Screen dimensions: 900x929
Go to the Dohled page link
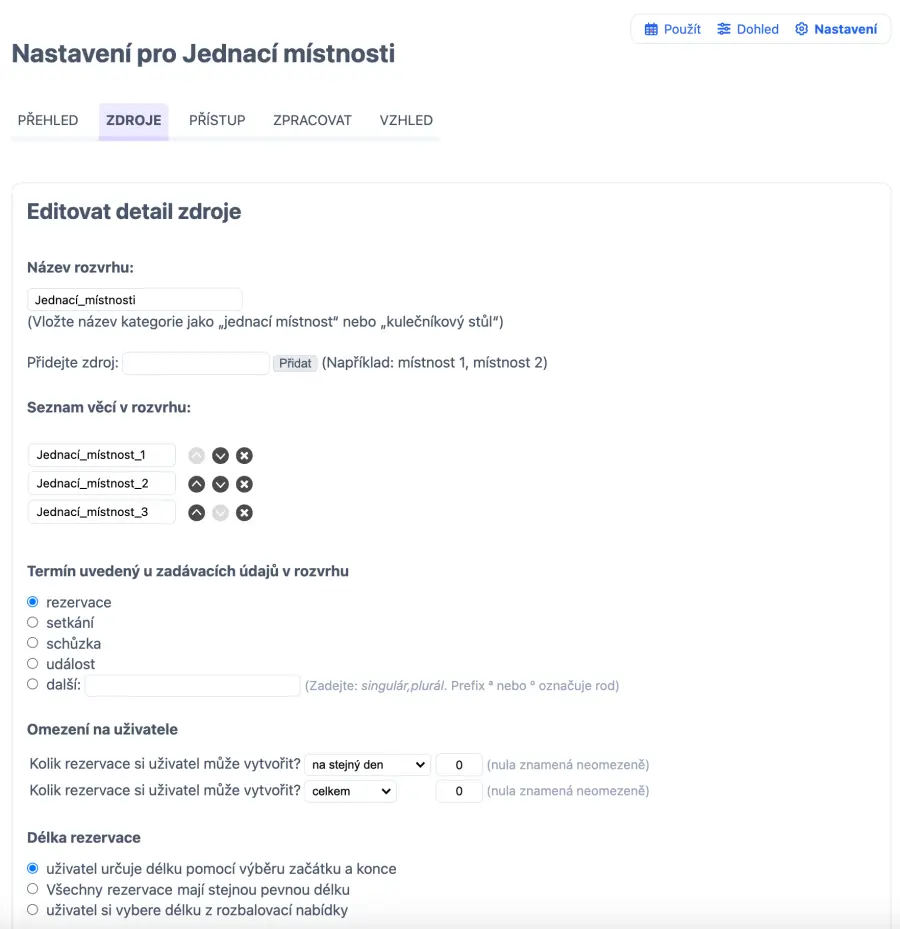click(748, 29)
